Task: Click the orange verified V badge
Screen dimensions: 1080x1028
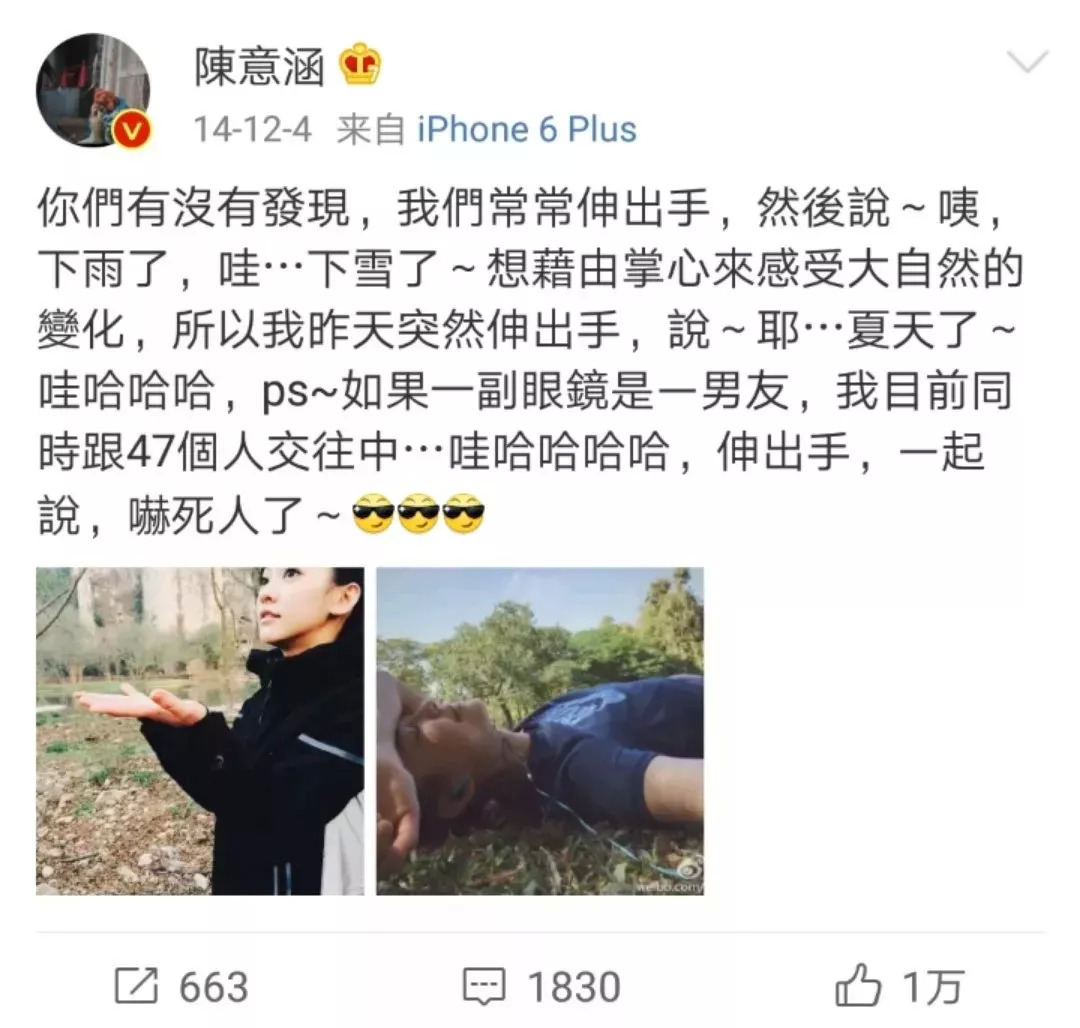Action: coord(132,129)
